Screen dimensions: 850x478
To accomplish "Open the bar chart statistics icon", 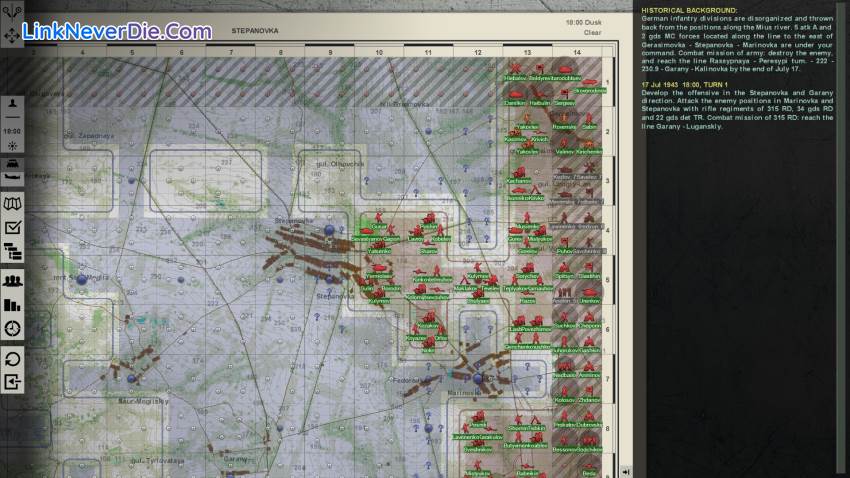I will coord(12,305).
